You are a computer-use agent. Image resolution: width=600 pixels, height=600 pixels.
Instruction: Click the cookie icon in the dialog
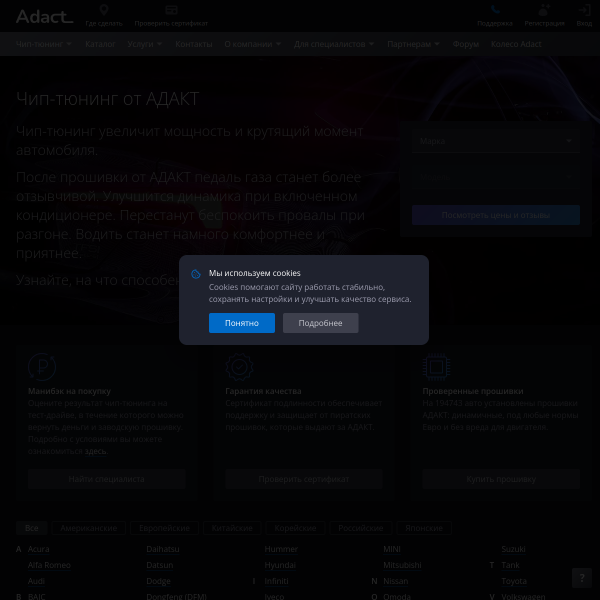click(196, 274)
